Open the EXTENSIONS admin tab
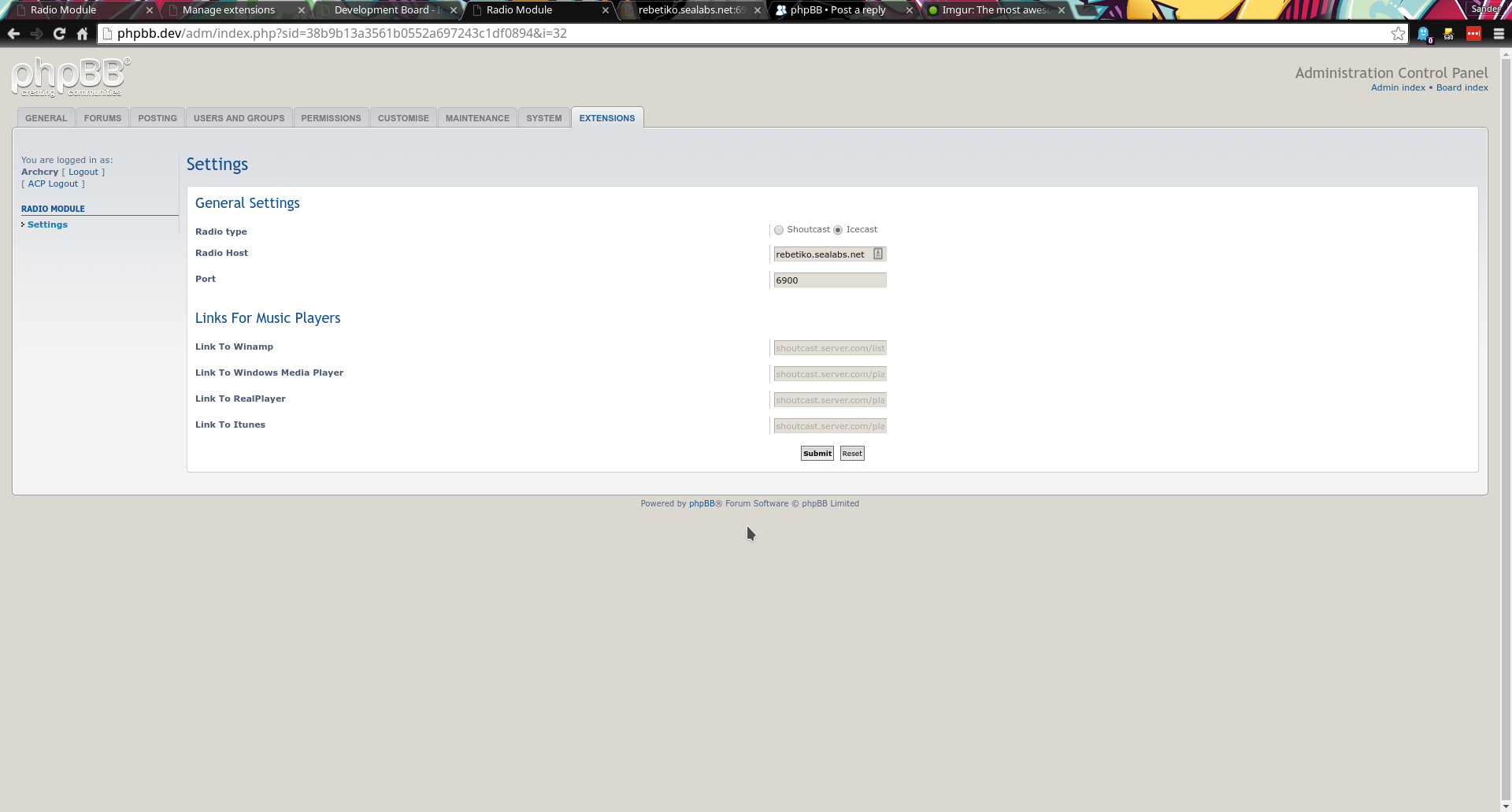The image size is (1512, 812). (x=607, y=117)
